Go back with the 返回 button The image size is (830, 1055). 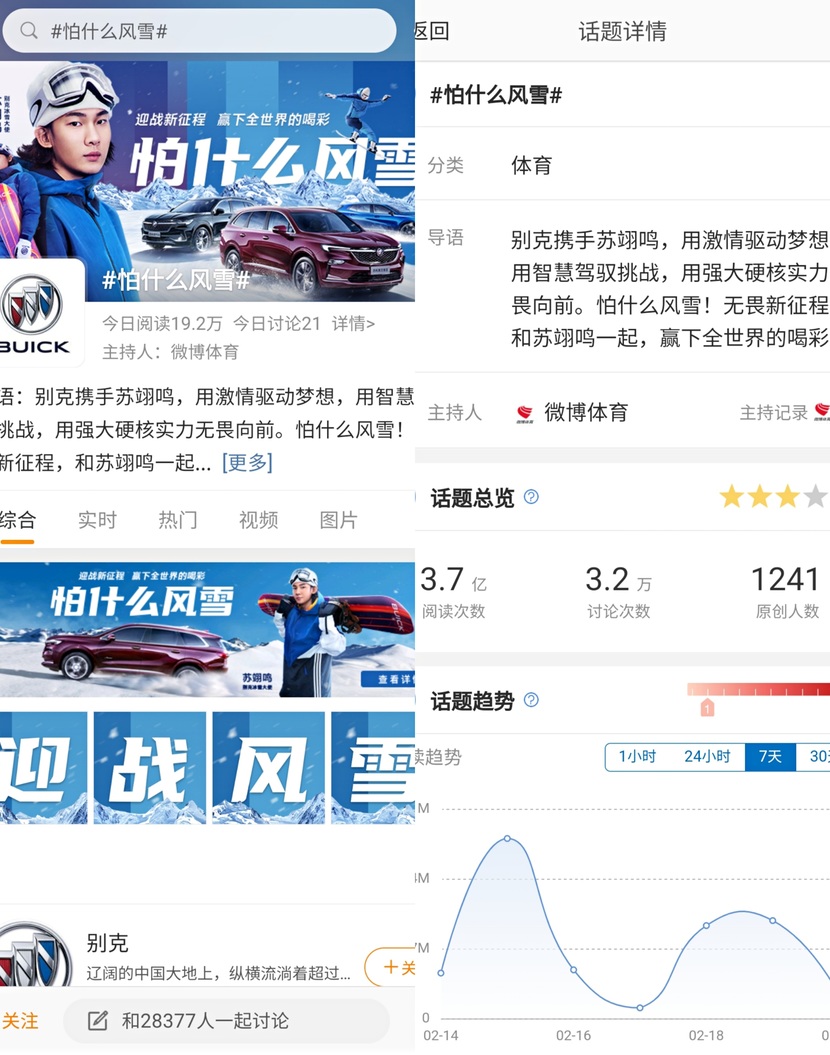[x=432, y=31]
